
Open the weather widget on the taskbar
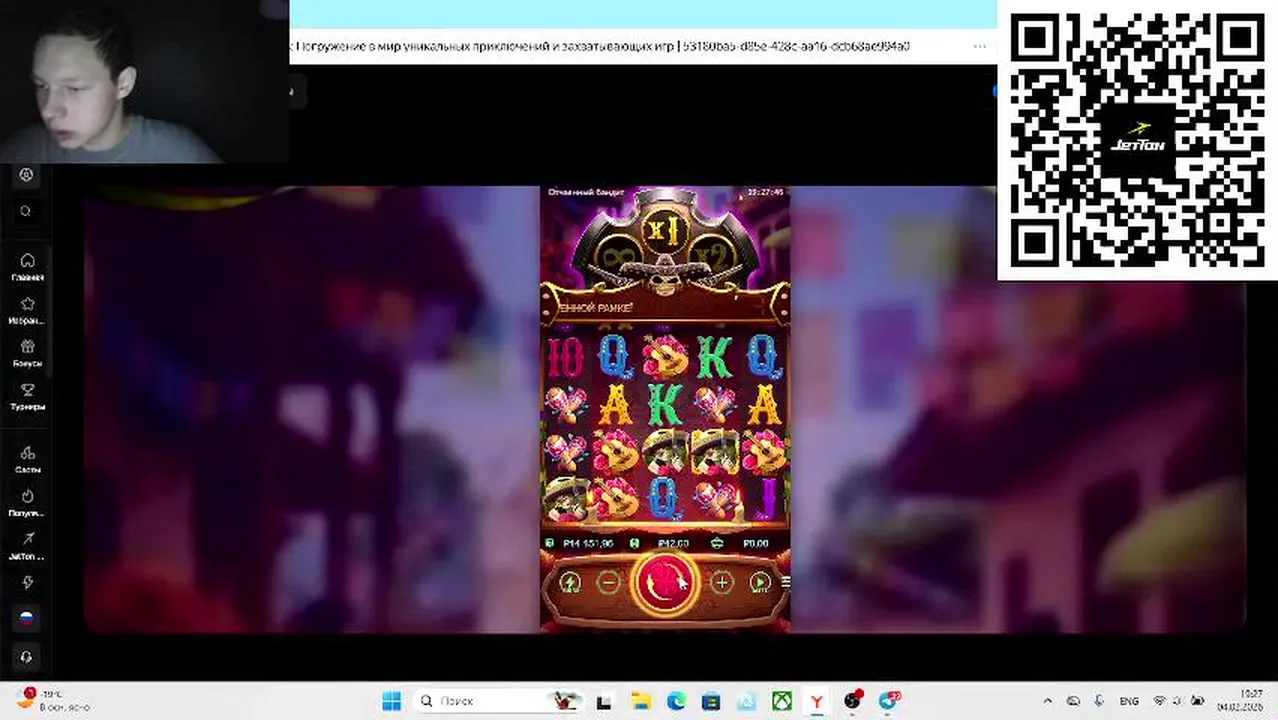(x=50, y=699)
